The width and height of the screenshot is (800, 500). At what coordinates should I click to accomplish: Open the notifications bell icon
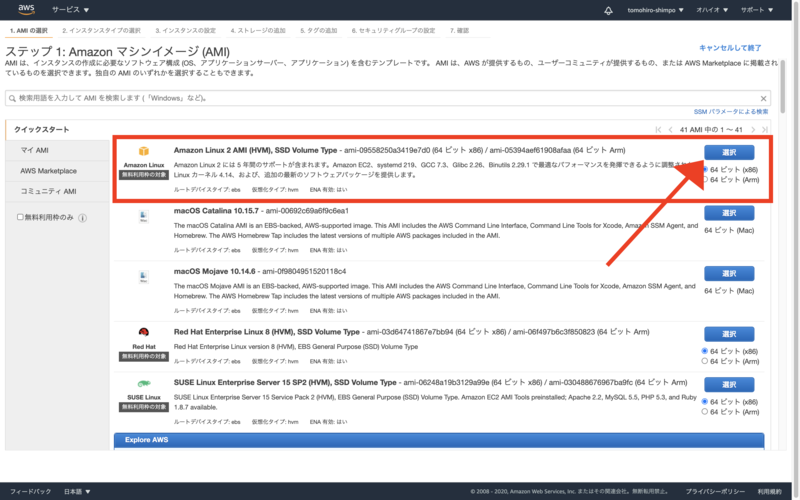point(608,10)
